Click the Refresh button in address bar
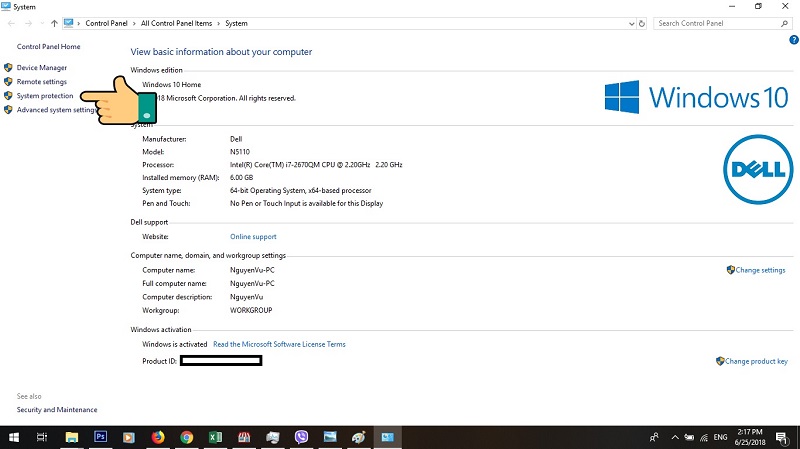The height and width of the screenshot is (449, 800). (642, 23)
